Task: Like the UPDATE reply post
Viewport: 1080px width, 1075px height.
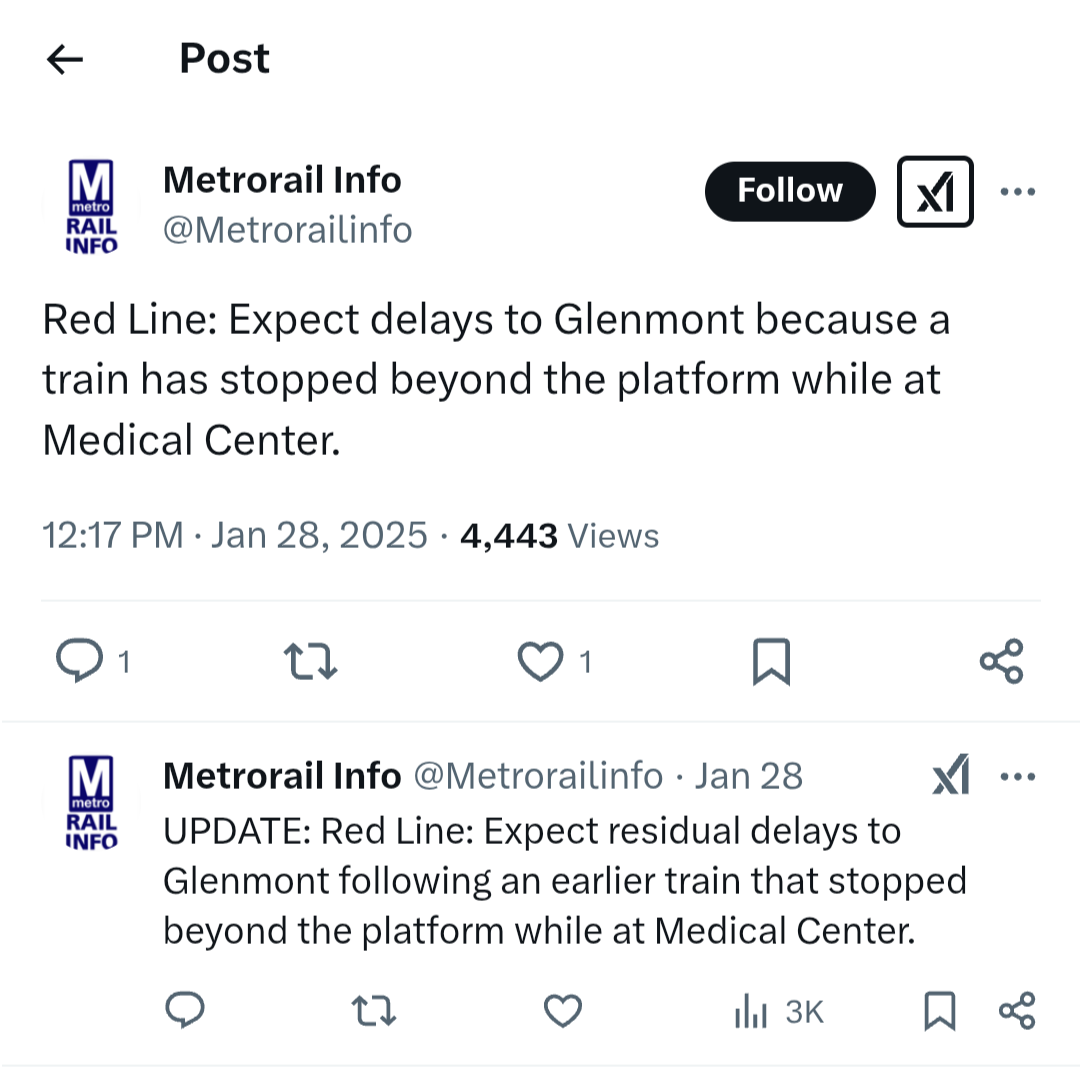Action: 563,1012
